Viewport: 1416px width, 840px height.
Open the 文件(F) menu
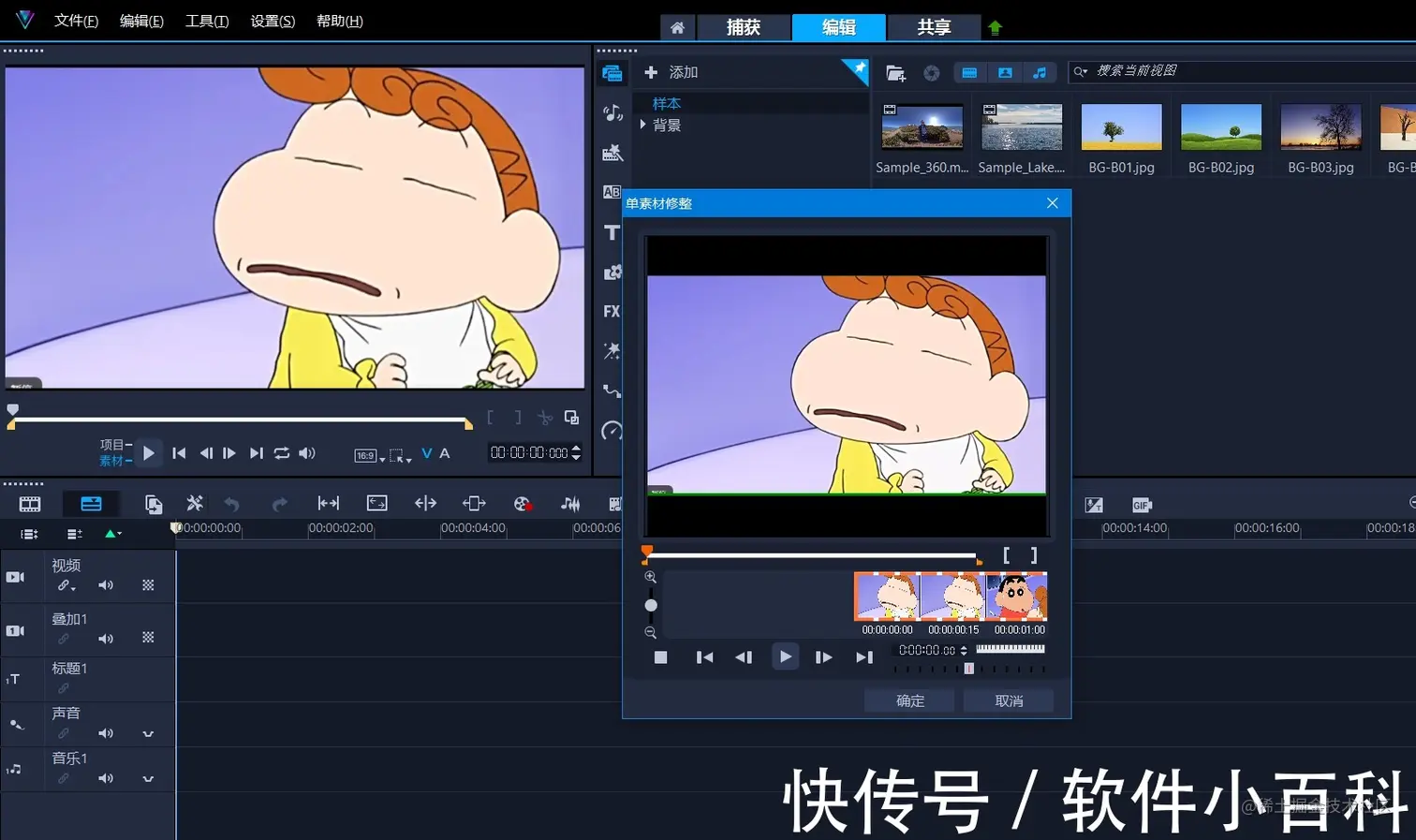(76, 21)
